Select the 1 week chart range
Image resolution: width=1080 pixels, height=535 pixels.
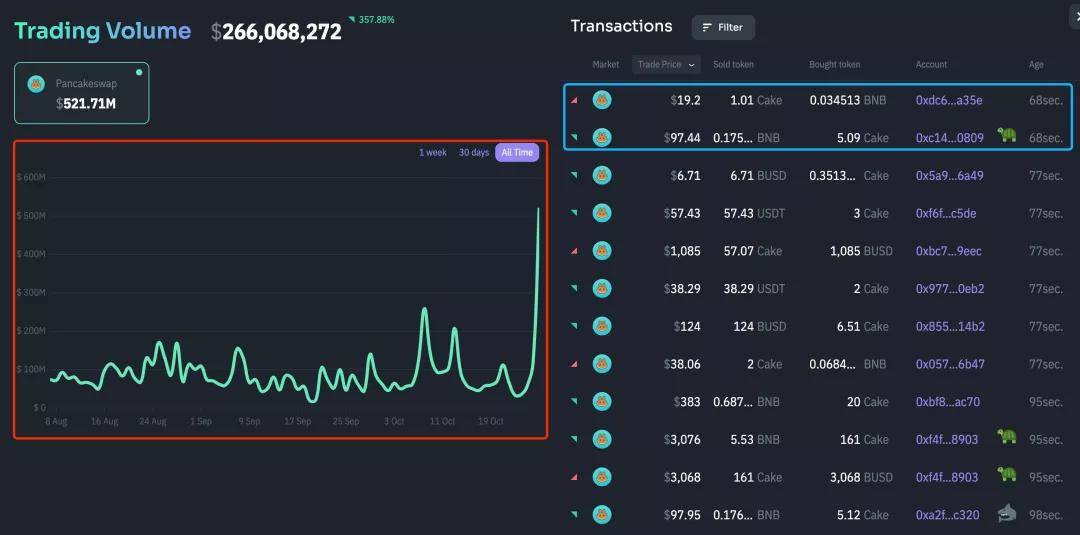[x=433, y=153]
